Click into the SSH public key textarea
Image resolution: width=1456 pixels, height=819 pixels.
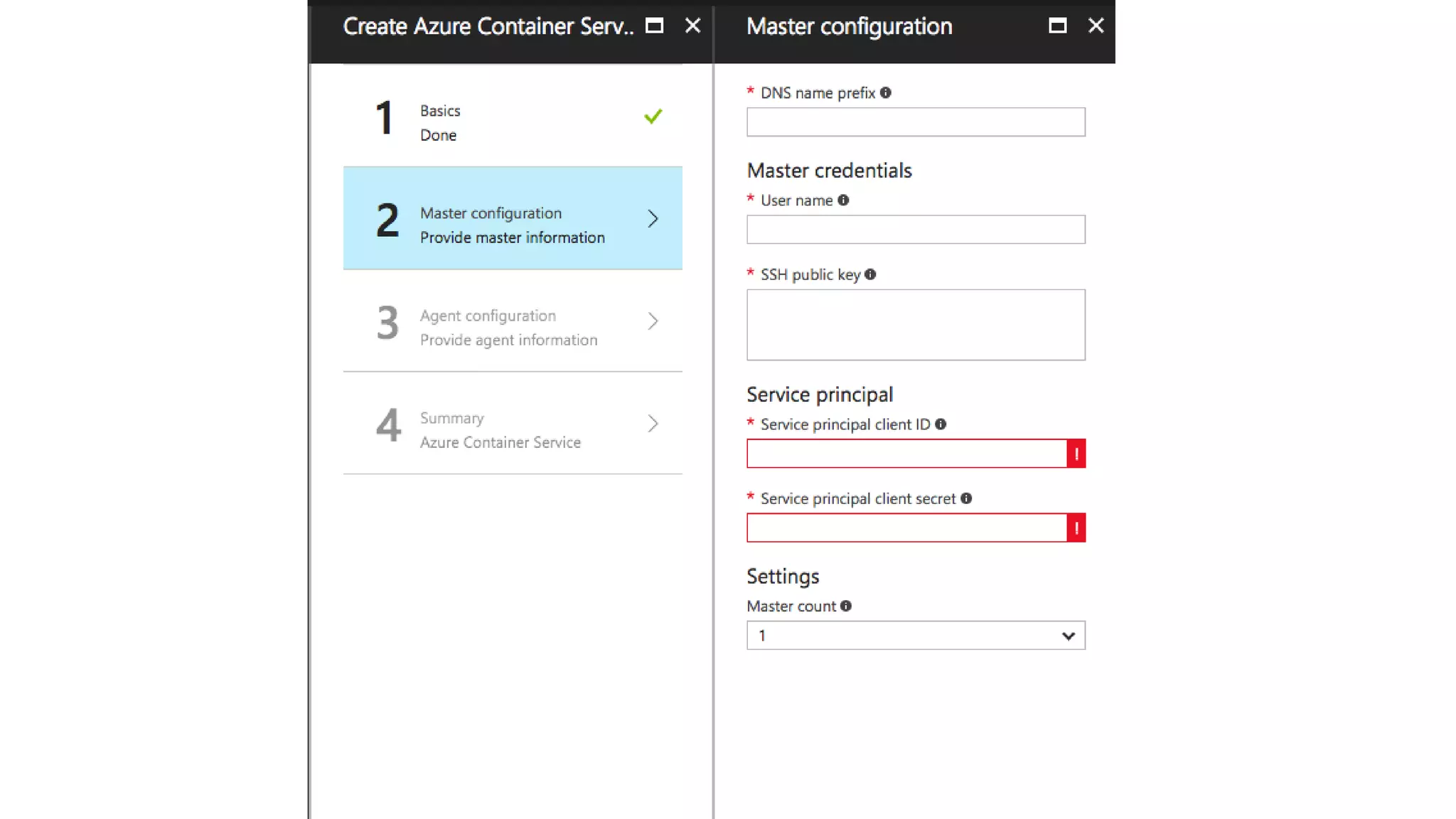click(x=915, y=325)
